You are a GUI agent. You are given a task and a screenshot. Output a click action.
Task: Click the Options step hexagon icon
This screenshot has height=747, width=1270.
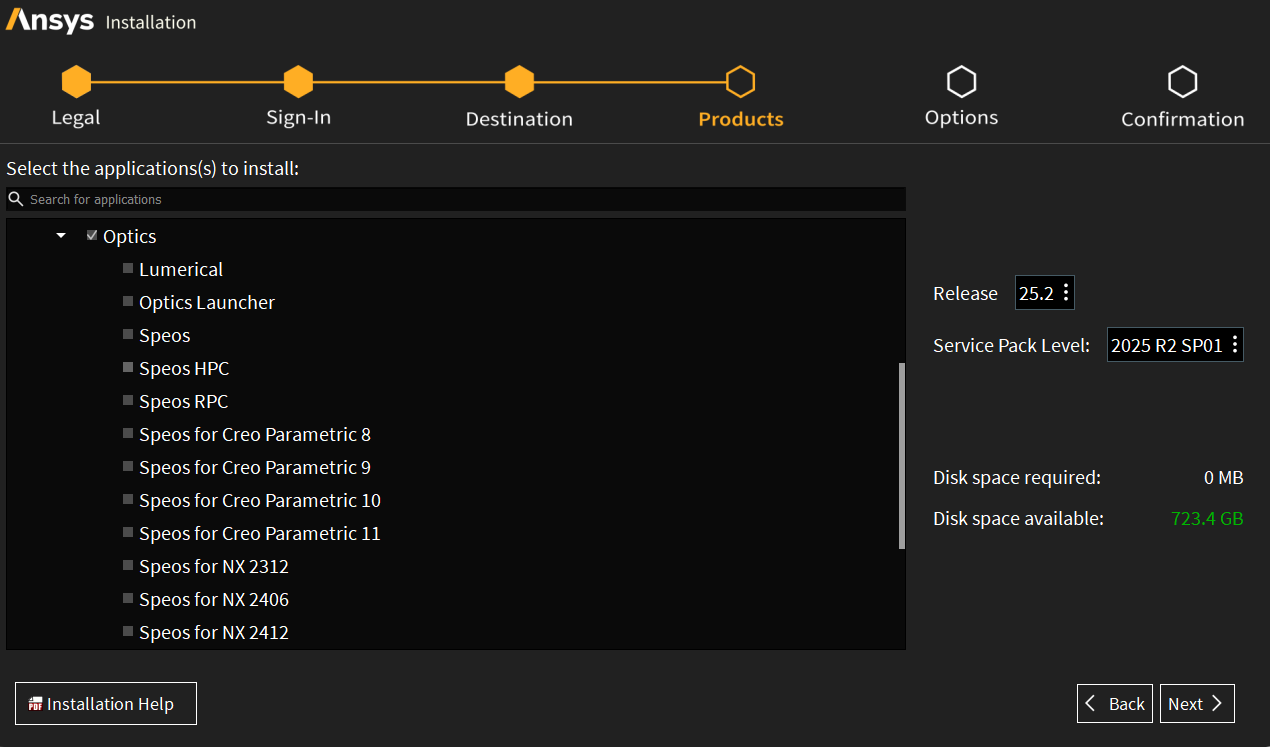[x=961, y=82]
